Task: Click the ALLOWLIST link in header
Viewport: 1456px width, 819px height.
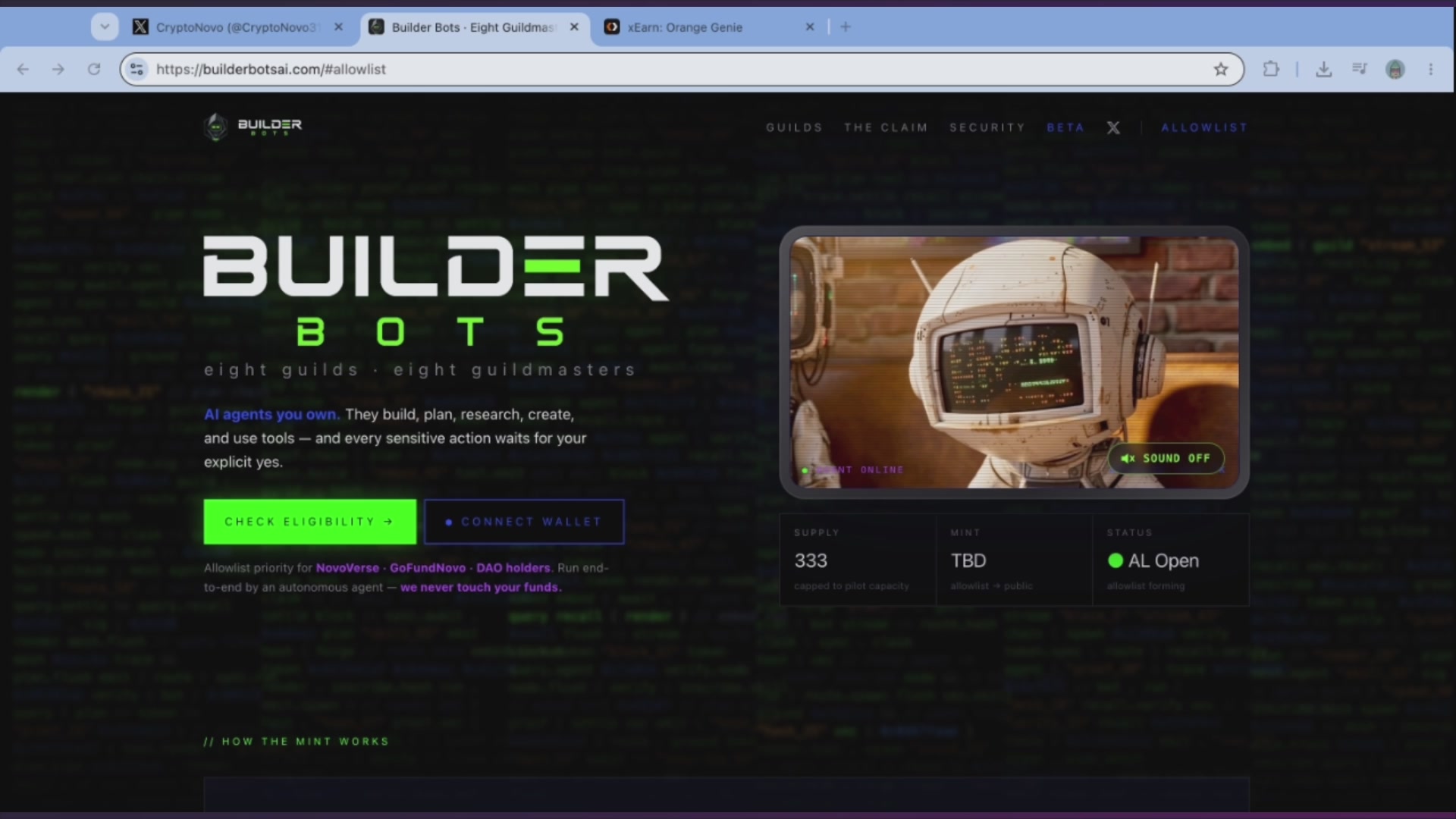Action: click(1204, 127)
